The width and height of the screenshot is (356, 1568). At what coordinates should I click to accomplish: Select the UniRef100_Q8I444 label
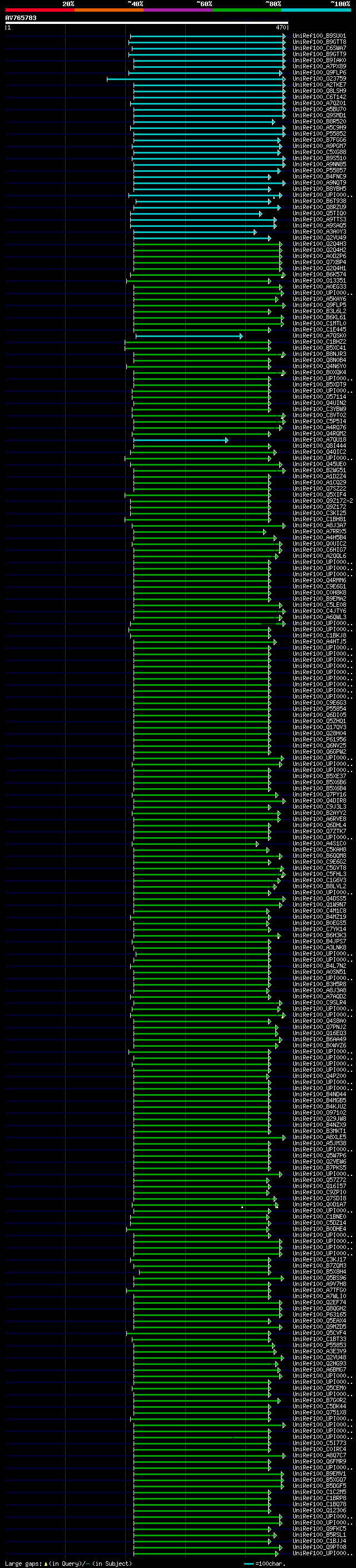tap(319, 446)
